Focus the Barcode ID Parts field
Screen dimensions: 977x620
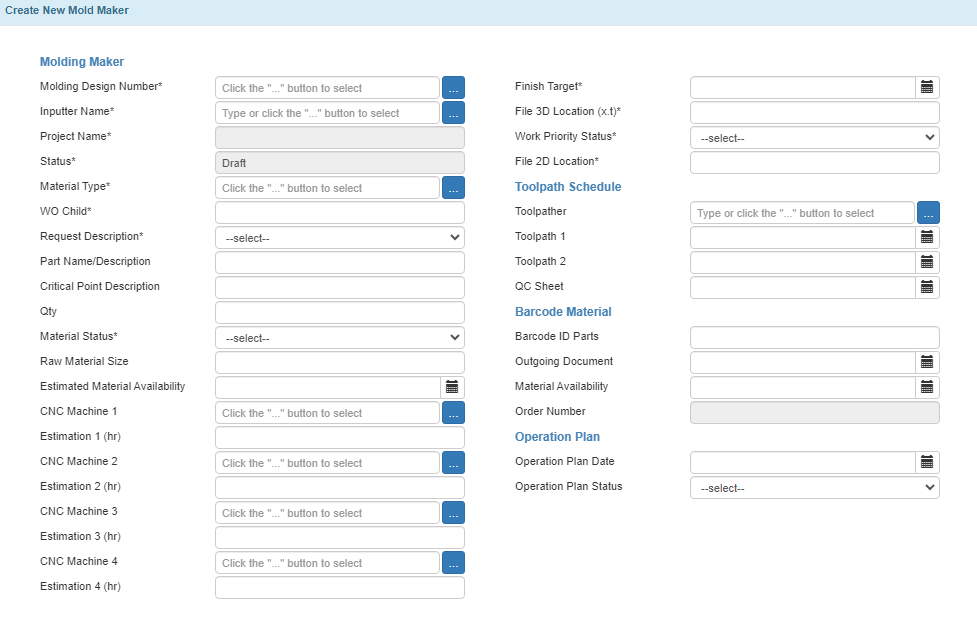point(815,338)
